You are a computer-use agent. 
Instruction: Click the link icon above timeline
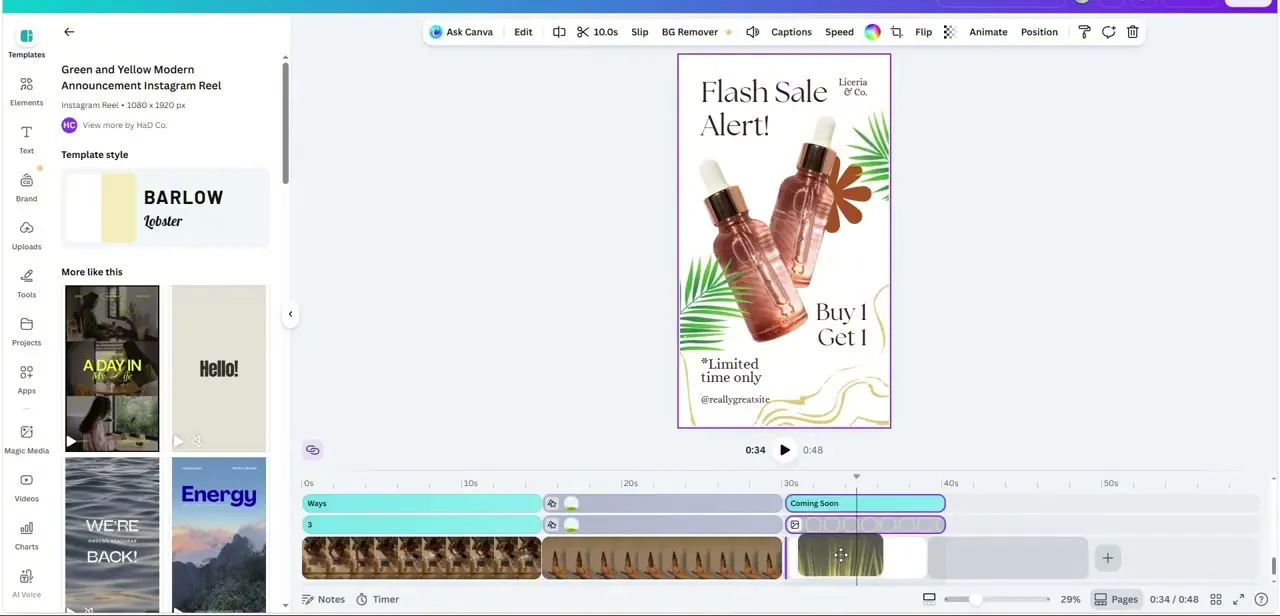tap(313, 450)
